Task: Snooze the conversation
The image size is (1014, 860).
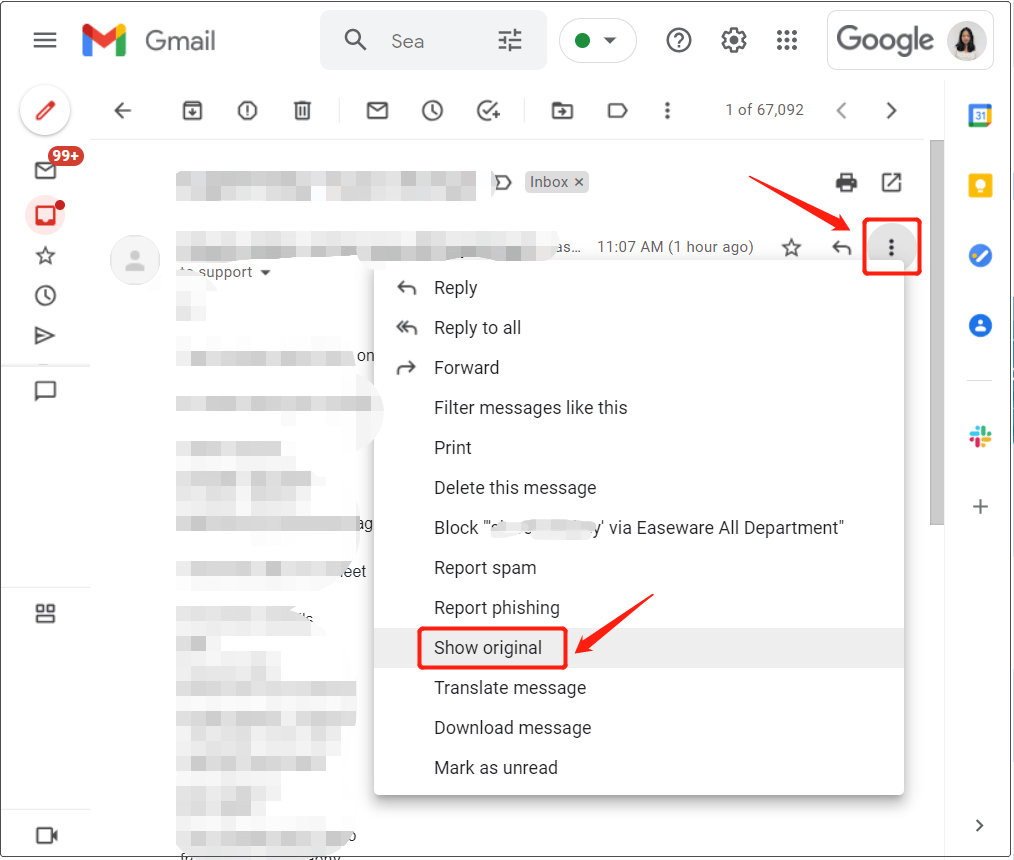Action: pyautogui.click(x=433, y=111)
